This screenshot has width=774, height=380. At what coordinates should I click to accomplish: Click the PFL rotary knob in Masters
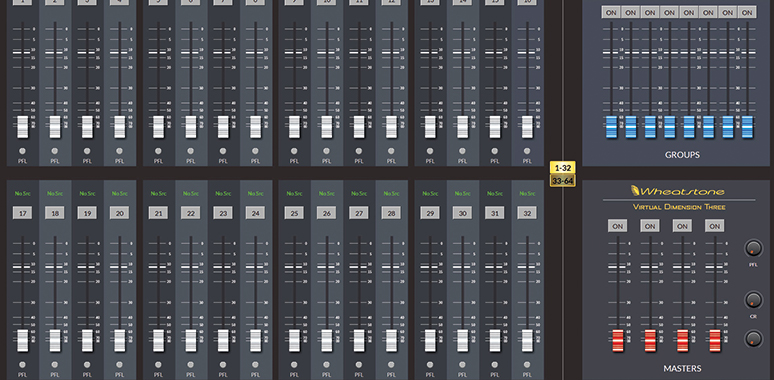753,248
